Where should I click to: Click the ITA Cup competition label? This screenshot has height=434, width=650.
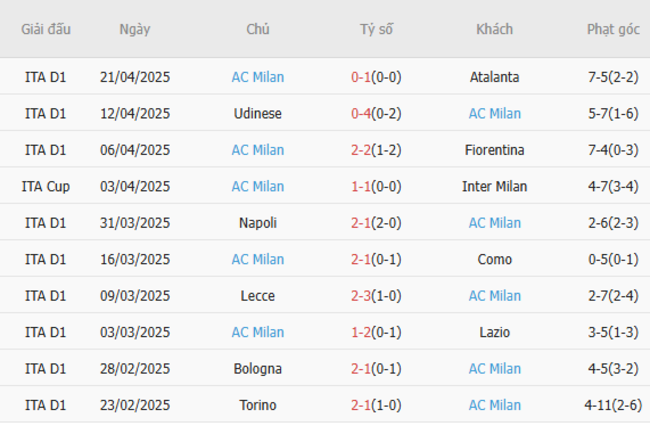[x=46, y=187]
